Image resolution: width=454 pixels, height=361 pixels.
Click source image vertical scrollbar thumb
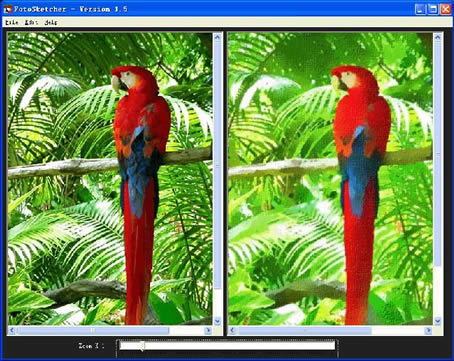[x=218, y=165]
